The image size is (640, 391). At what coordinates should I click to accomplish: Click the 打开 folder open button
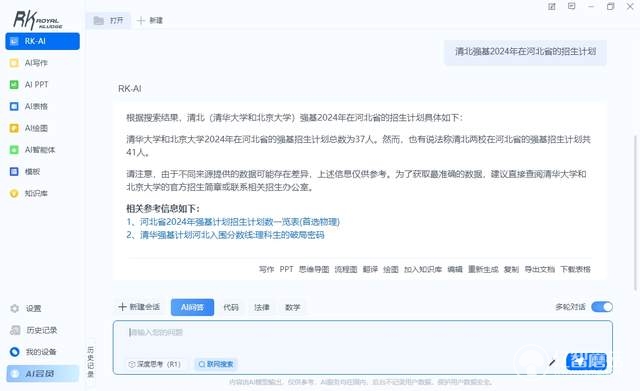pyautogui.click(x=109, y=20)
